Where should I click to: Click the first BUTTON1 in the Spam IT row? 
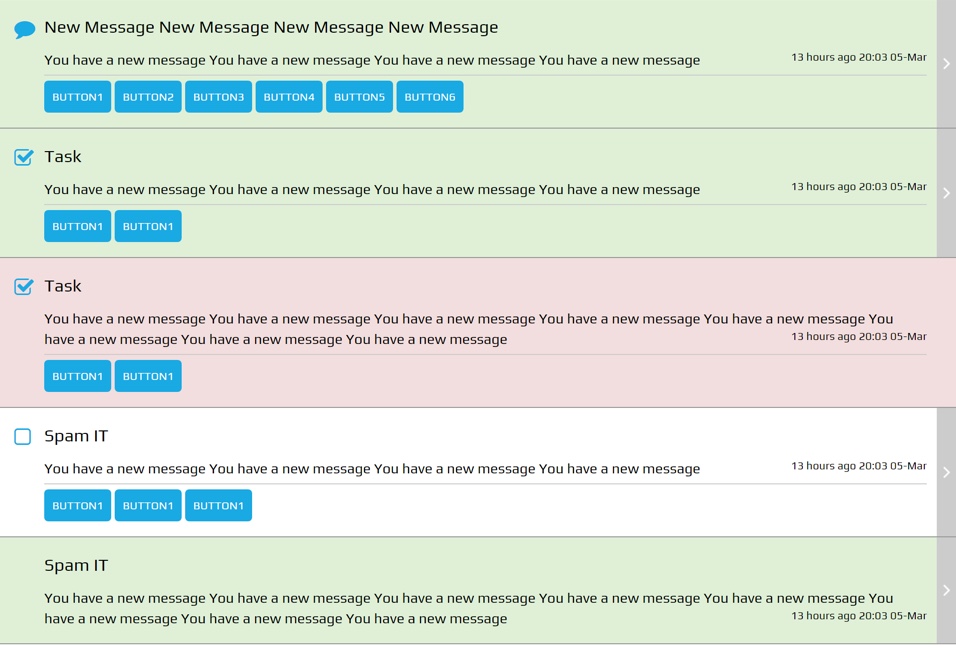tap(77, 506)
